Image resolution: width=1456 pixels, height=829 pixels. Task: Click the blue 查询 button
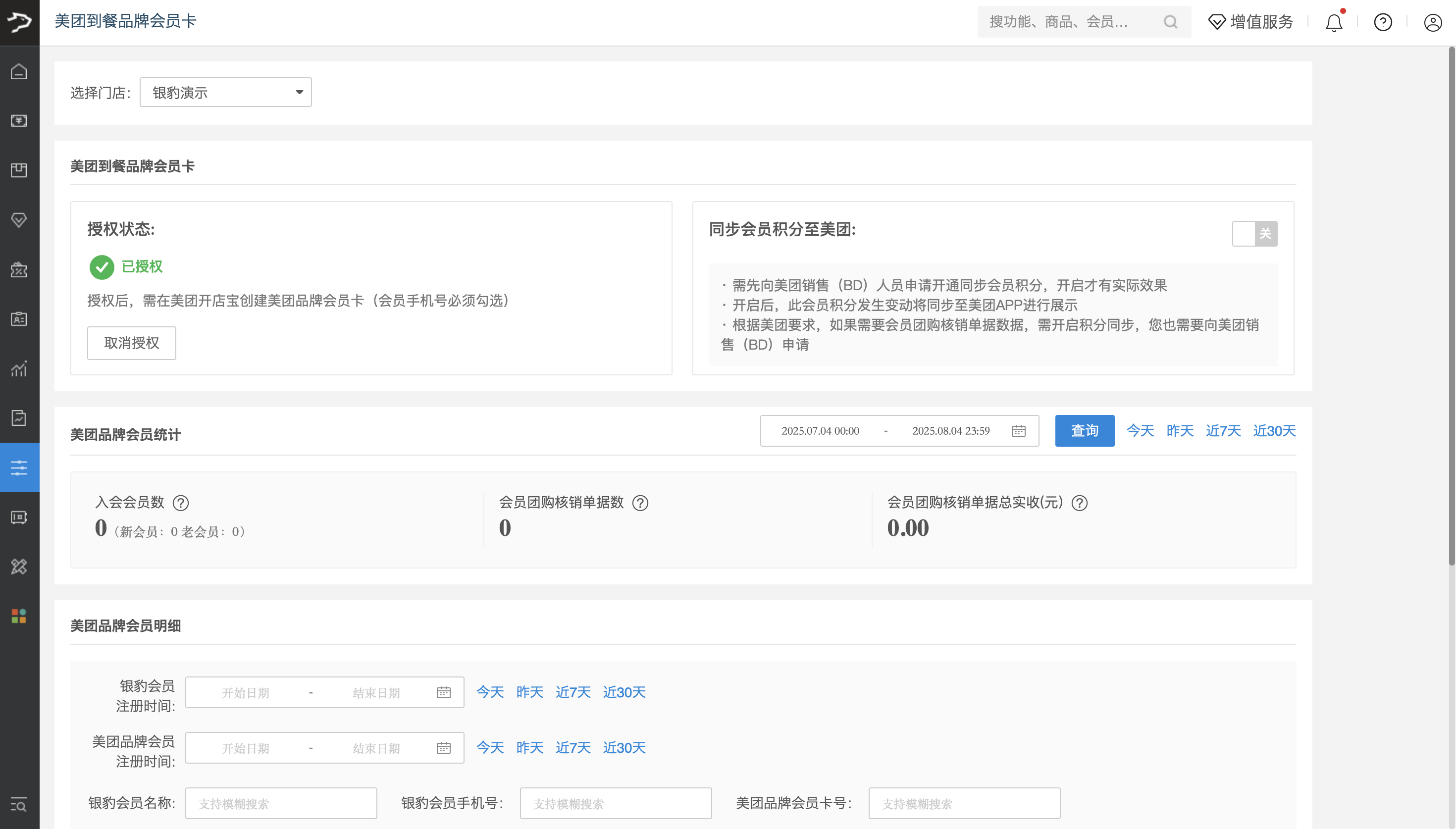(1084, 430)
